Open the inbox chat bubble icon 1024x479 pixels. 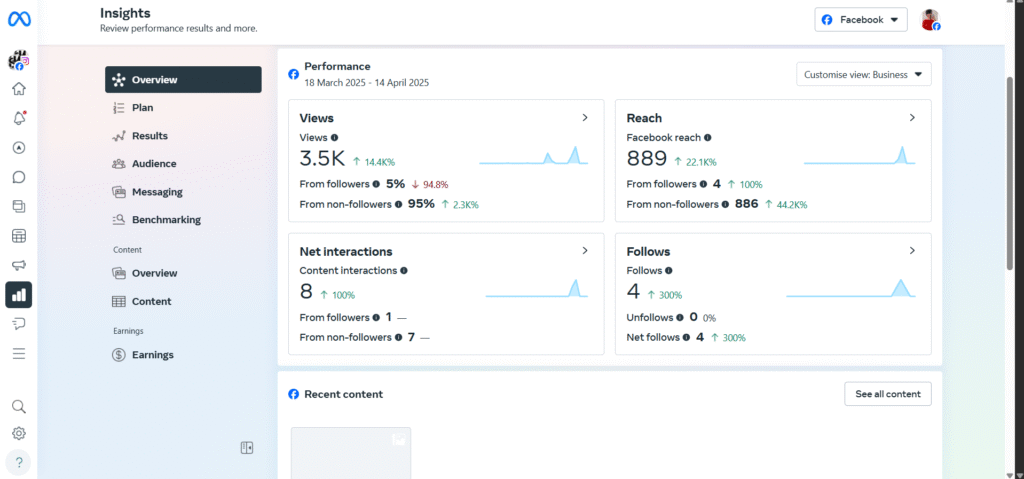pyautogui.click(x=18, y=177)
